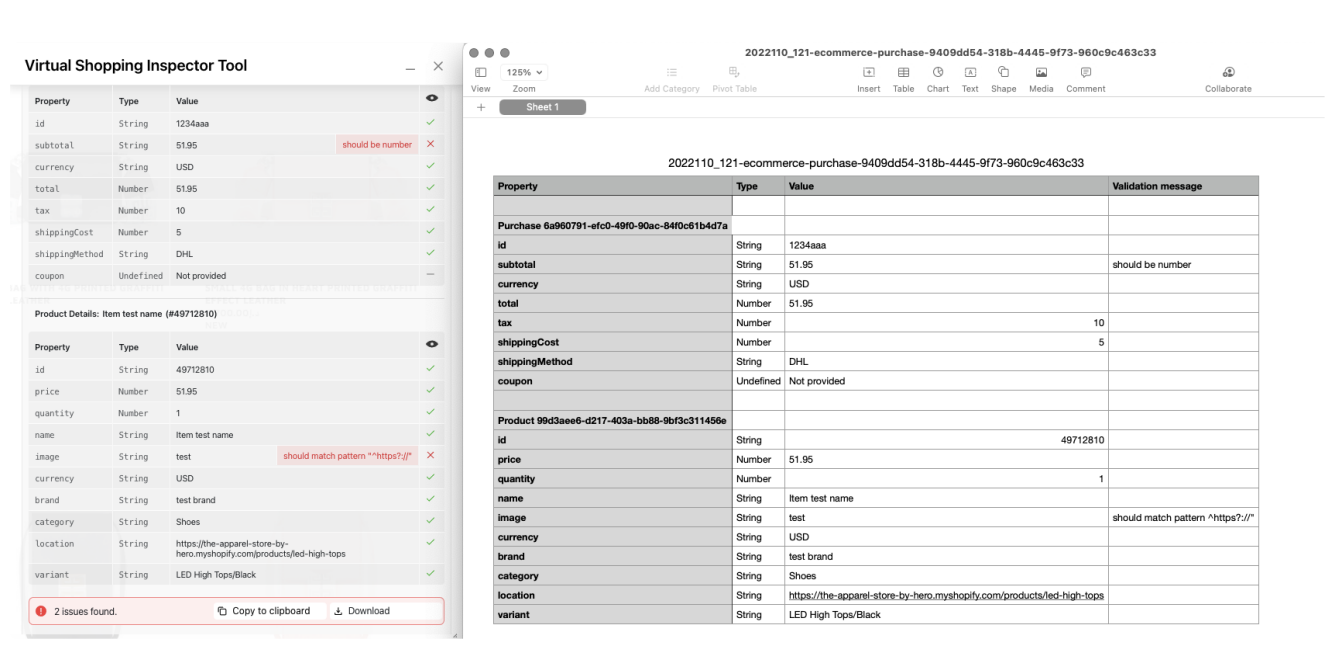Screen dimensions: 1336x650
Task: Open the apparel store link in the Numbers table
Action: [x=946, y=595]
